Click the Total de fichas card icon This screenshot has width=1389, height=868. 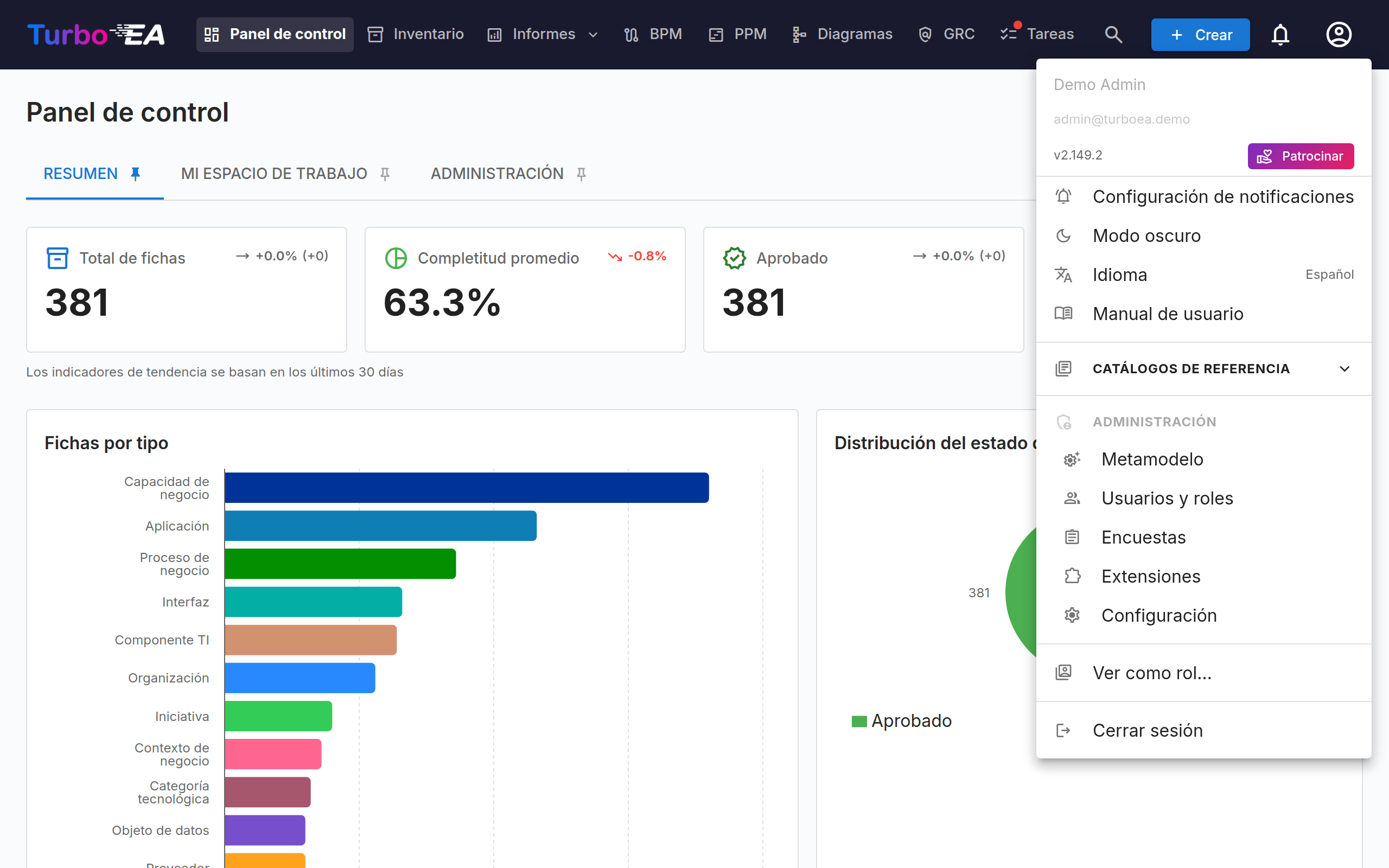tap(58, 258)
